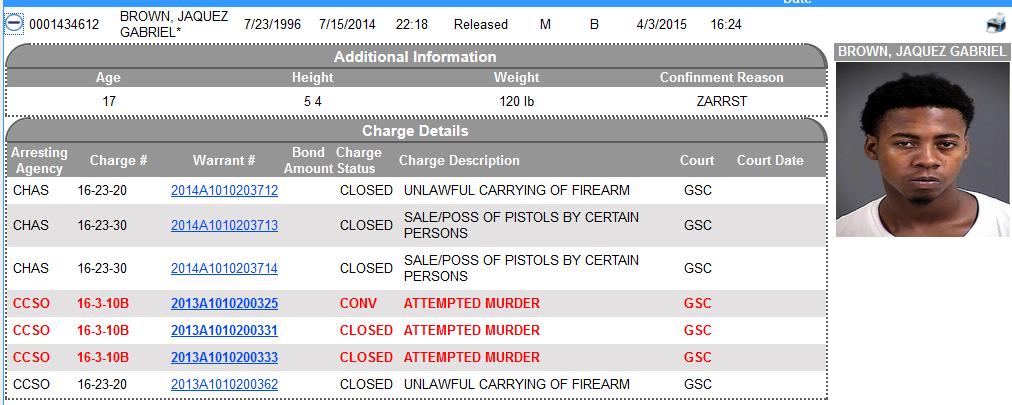Click the Court Date column header
Image resolution: width=1012 pixels, height=405 pixels.
pos(770,160)
